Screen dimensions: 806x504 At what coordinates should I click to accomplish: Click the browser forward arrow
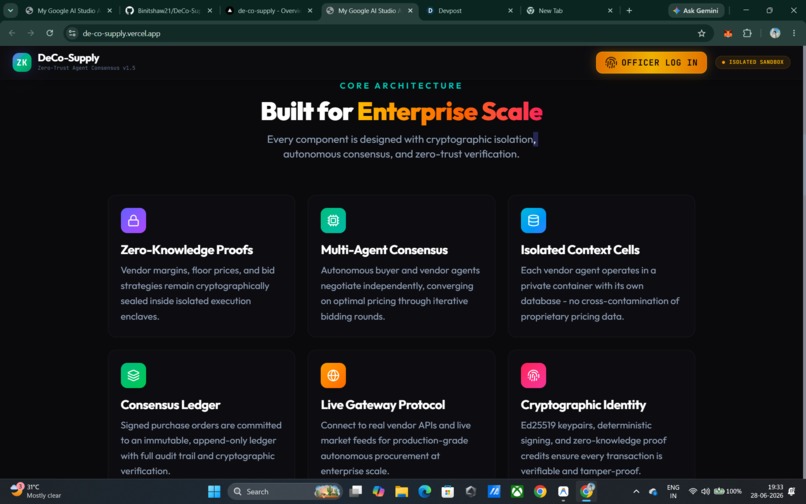(x=31, y=33)
